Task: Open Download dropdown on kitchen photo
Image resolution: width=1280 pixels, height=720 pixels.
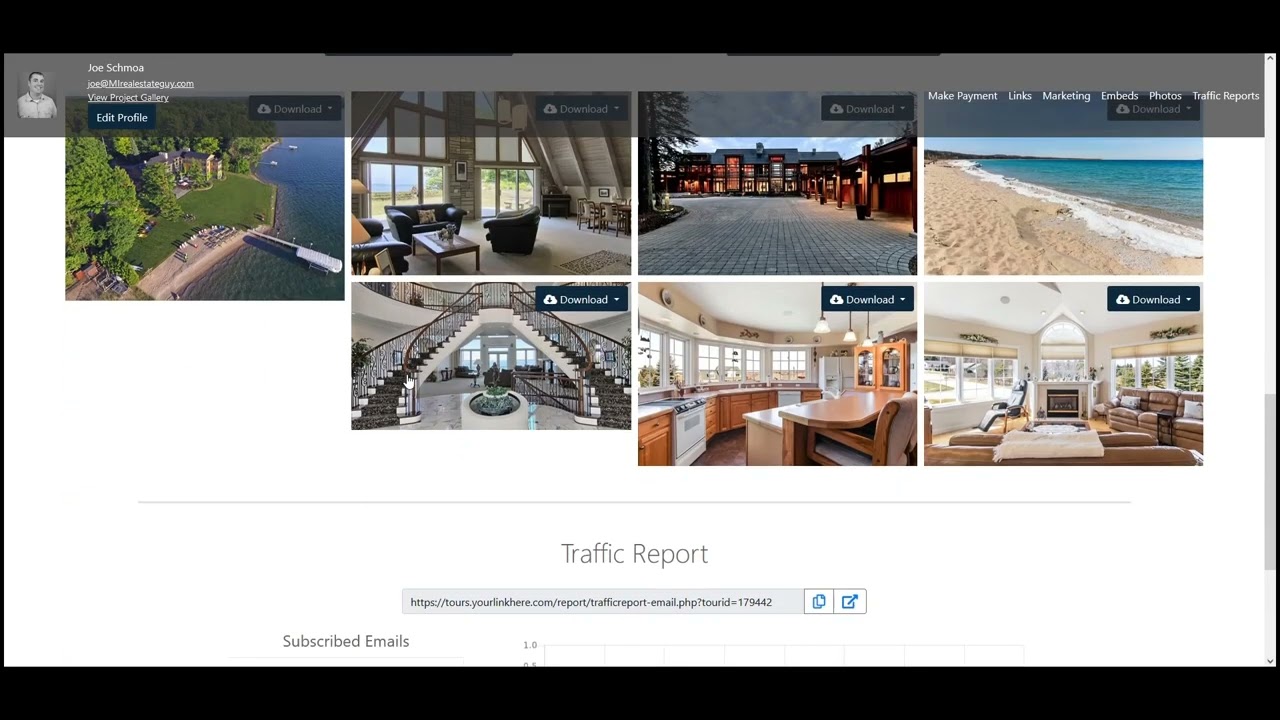Action: (x=869, y=299)
